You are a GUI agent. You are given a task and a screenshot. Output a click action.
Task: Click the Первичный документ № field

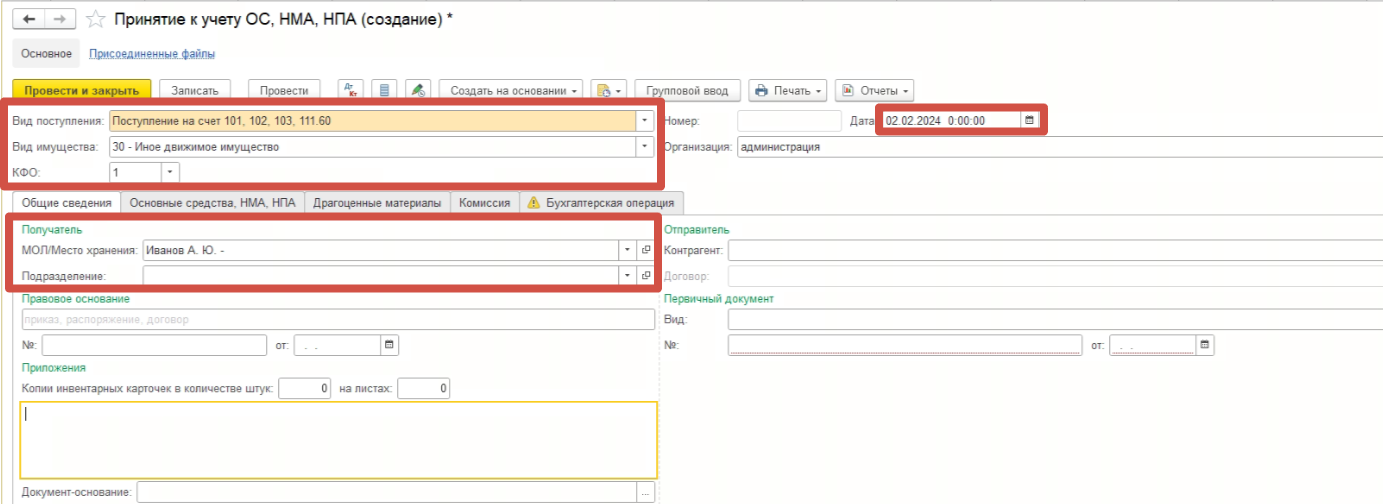point(905,345)
